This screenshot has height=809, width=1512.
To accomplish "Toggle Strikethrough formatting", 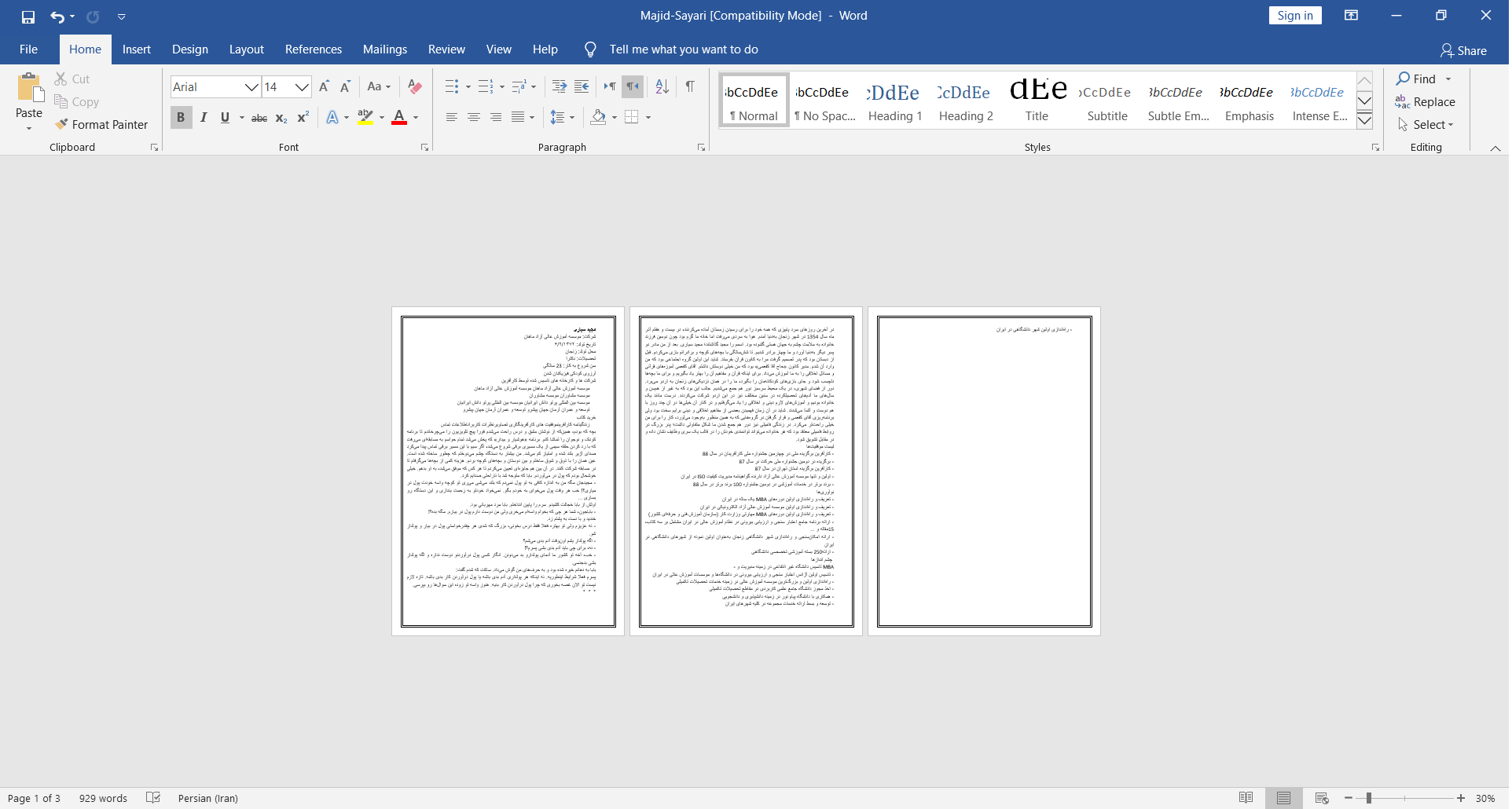I will tap(259, 118).
